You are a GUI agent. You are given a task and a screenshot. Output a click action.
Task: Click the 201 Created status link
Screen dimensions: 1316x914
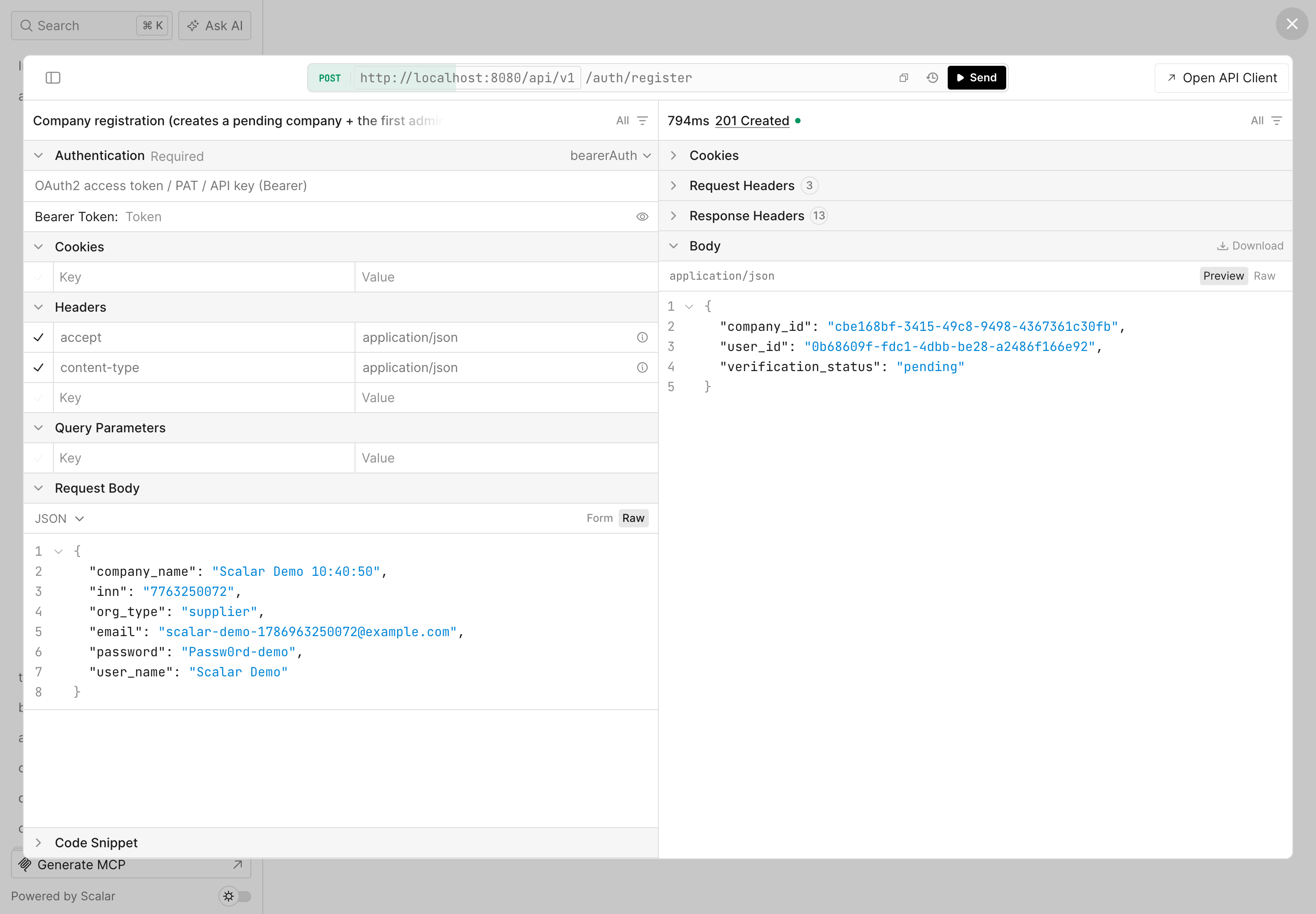click(752, 121)
